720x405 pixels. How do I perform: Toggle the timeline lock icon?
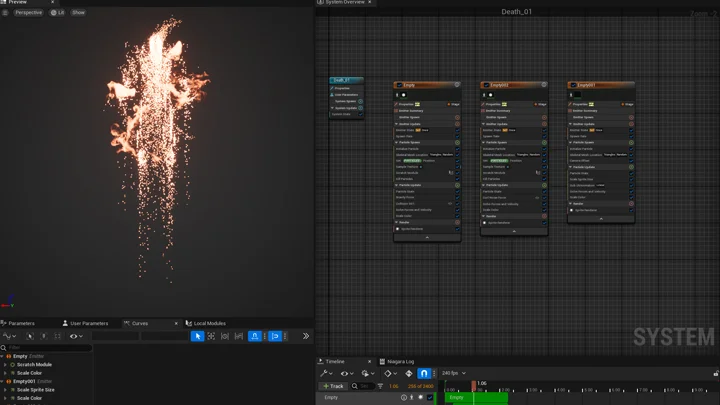(716, 373)
